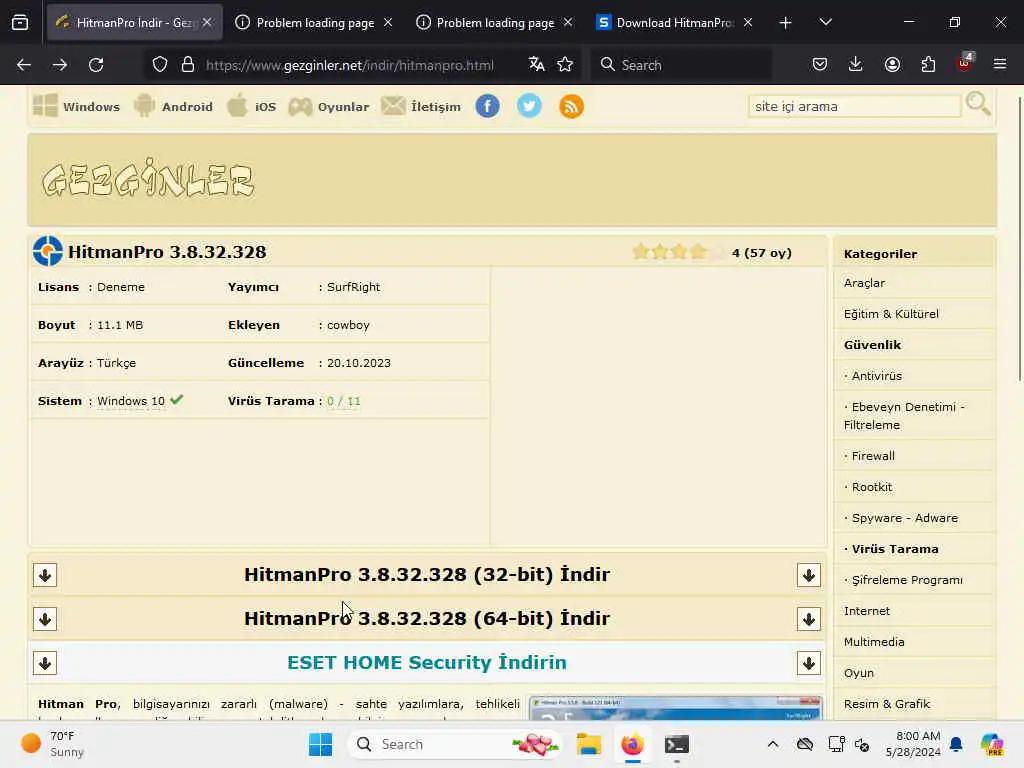Click the address bar URL

coord(349,65)
